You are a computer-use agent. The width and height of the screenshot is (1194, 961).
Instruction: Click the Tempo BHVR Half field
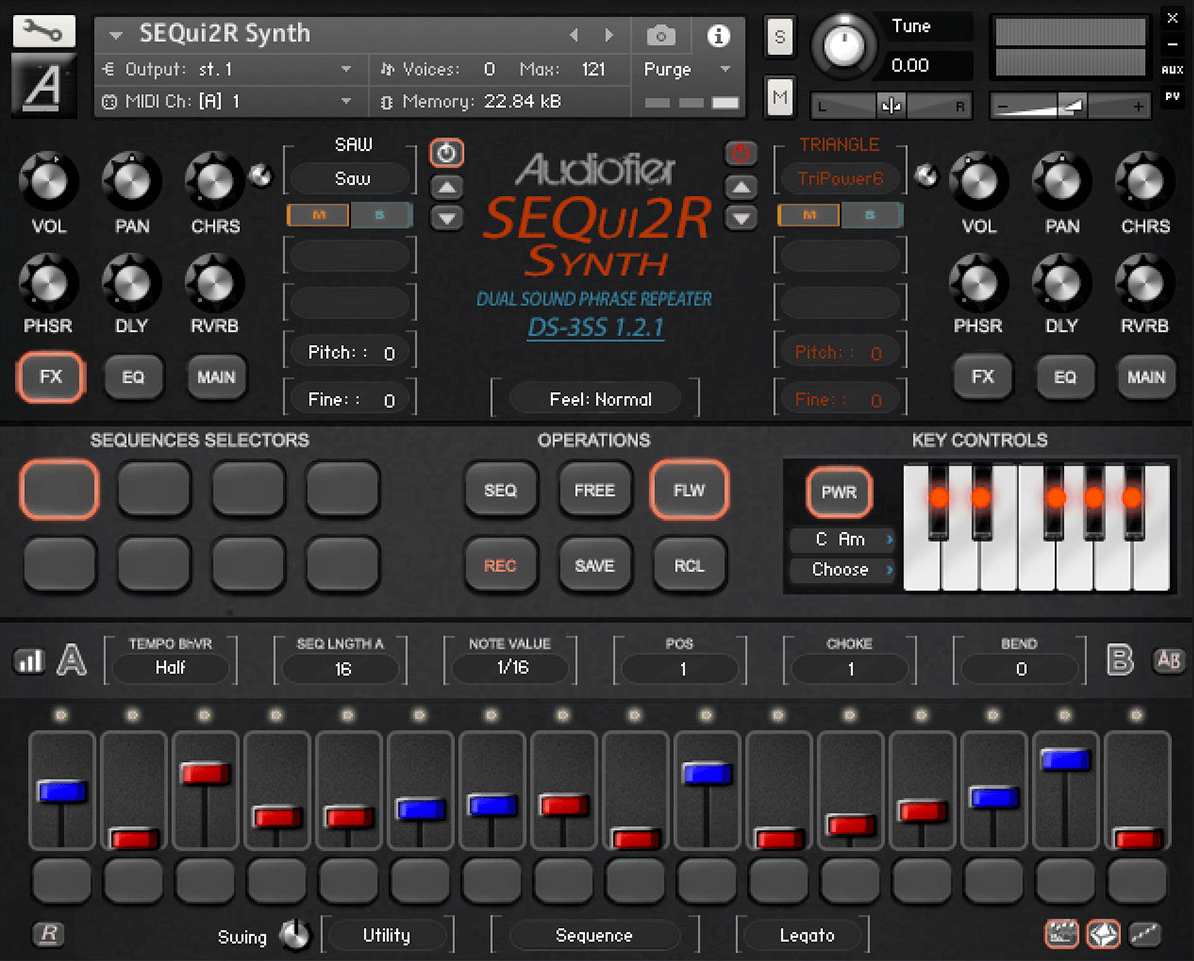170,668
